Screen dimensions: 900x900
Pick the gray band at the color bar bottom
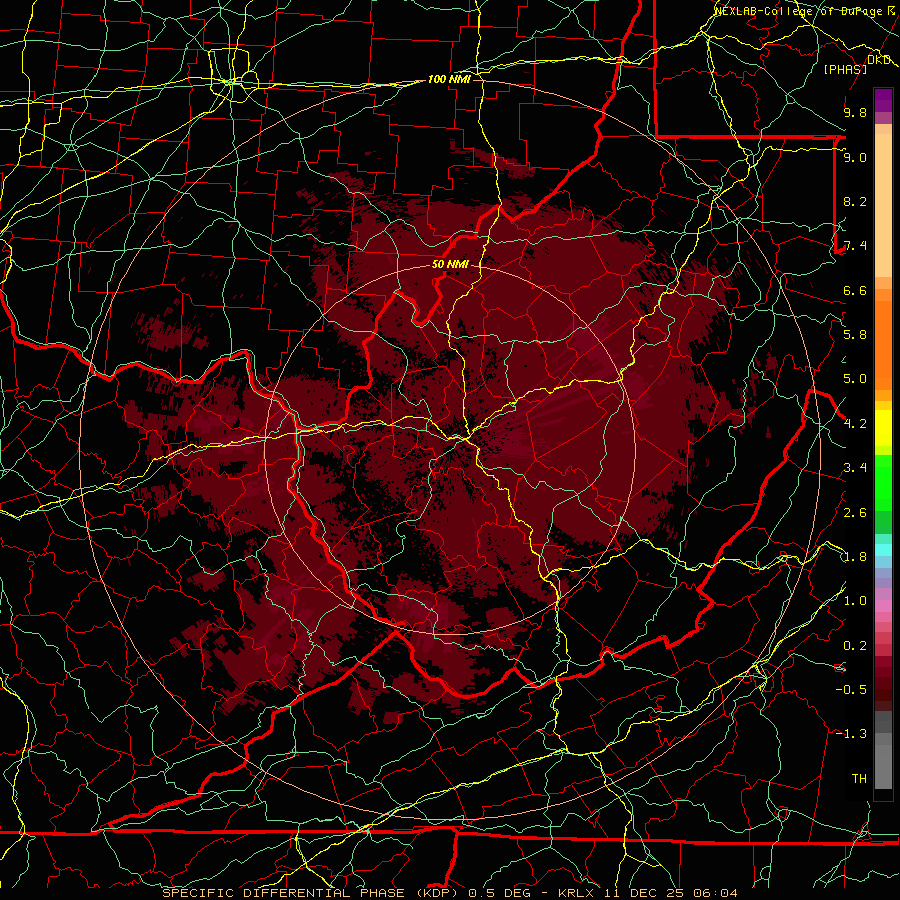[x=883, y=766]
